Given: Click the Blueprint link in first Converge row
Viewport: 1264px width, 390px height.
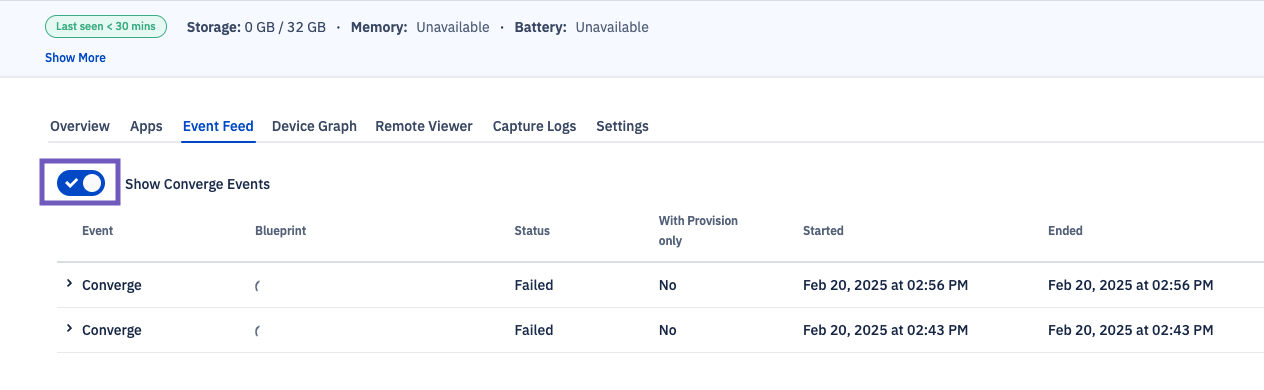Looking at the screenshot, I should [258, 285].
